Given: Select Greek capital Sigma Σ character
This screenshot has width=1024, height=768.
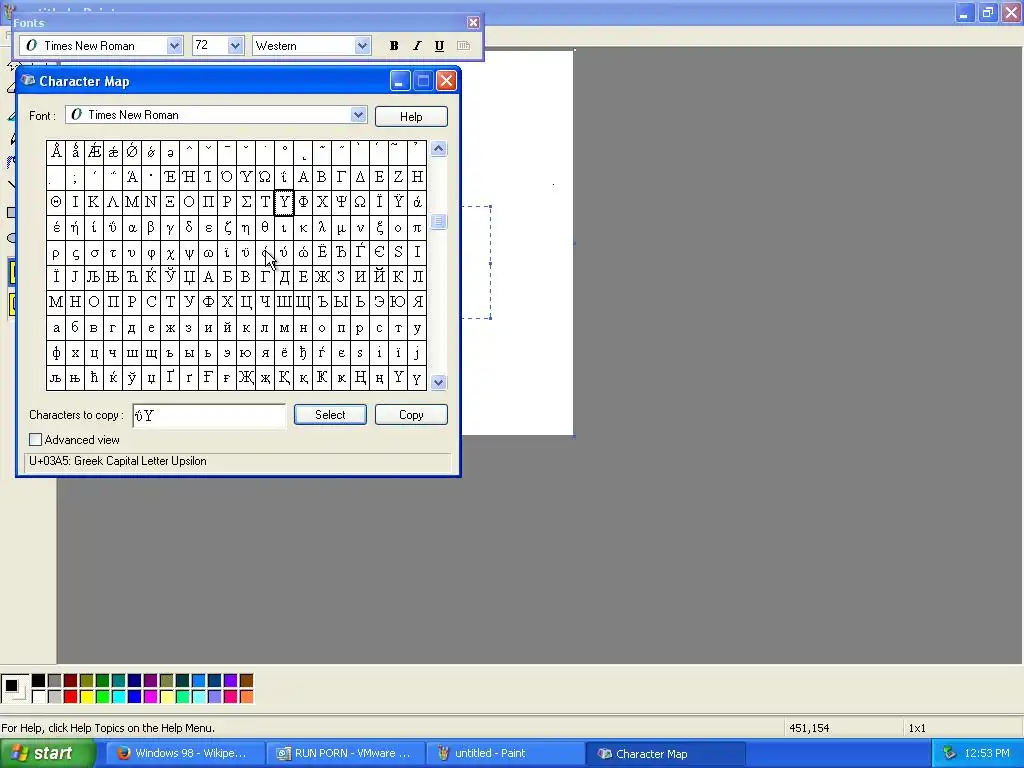Looking at the screenshot, I should point(246,202).
